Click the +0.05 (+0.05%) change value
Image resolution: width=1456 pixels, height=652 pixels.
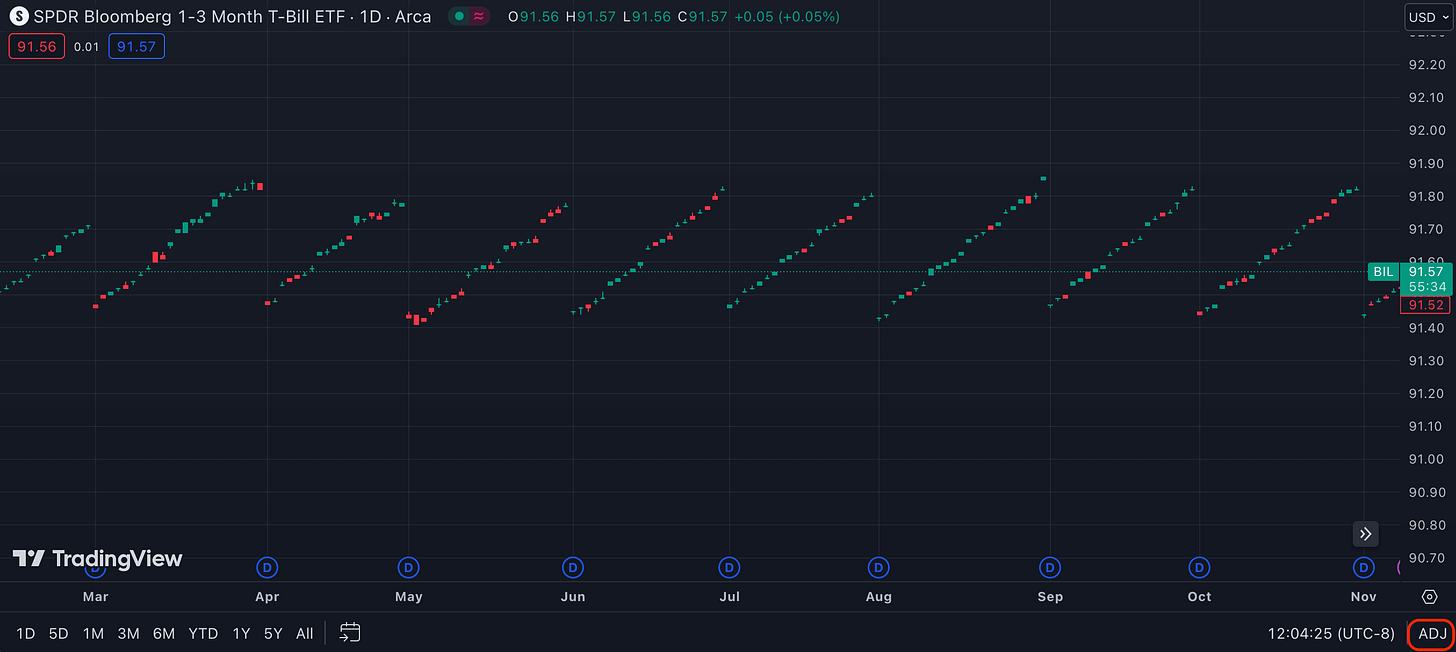tap(786, 17)
